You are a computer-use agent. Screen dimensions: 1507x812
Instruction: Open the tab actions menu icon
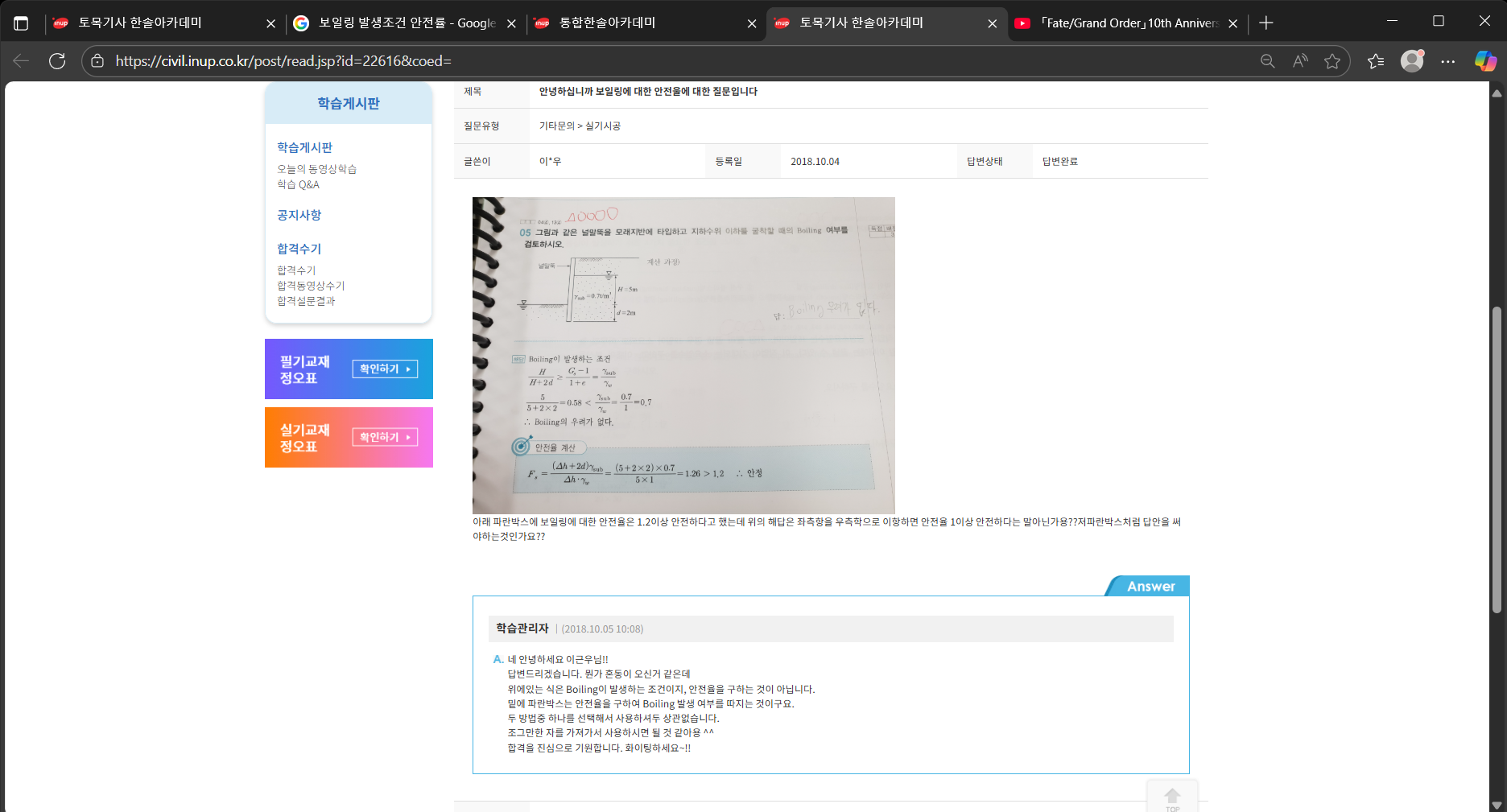[21, 23]
